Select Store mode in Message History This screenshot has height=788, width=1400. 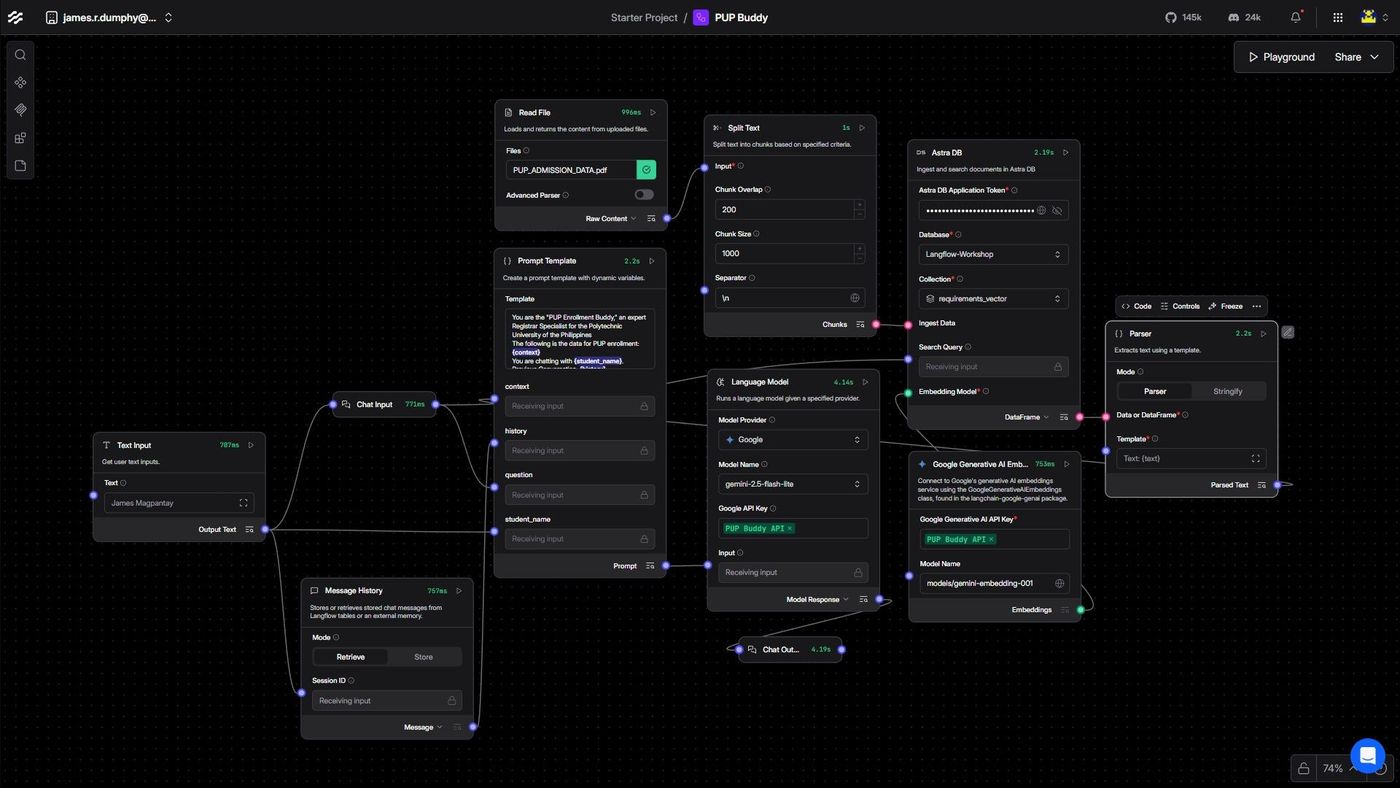click(x=424, y=657)
